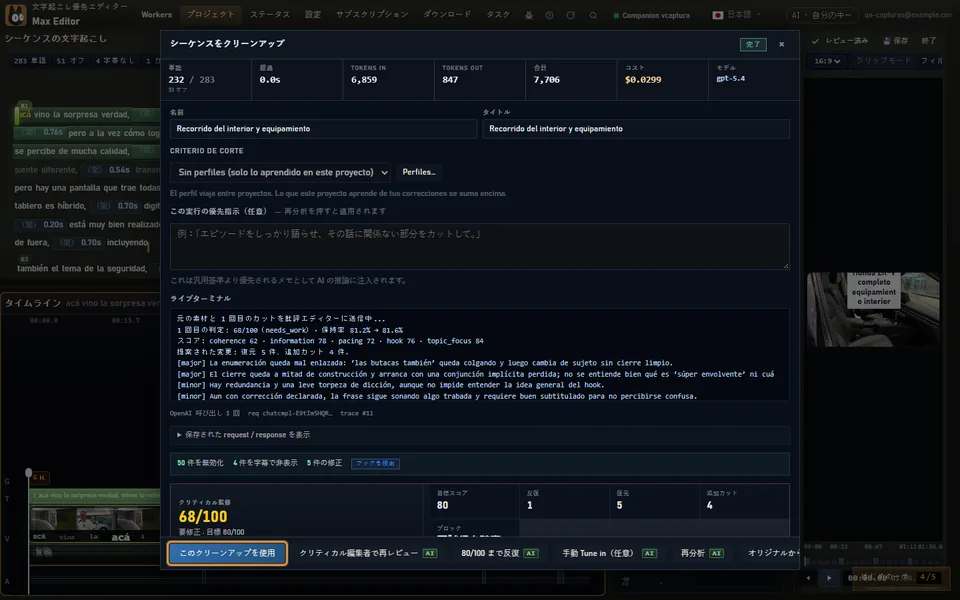Click the 完了 status badge
Screen dimensions: 960x600
point(753,44)
